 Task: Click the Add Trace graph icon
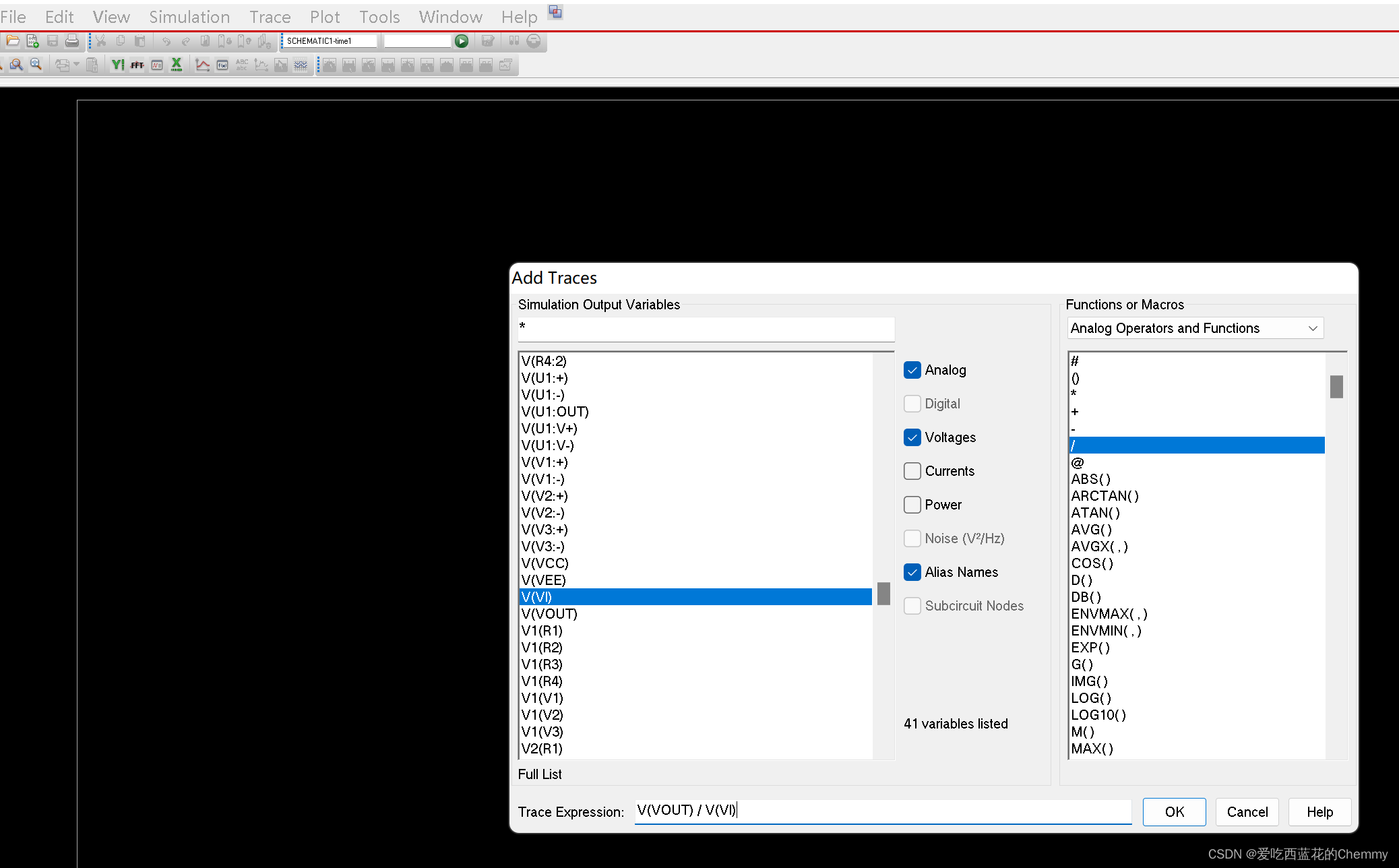[x=202, y=65]
